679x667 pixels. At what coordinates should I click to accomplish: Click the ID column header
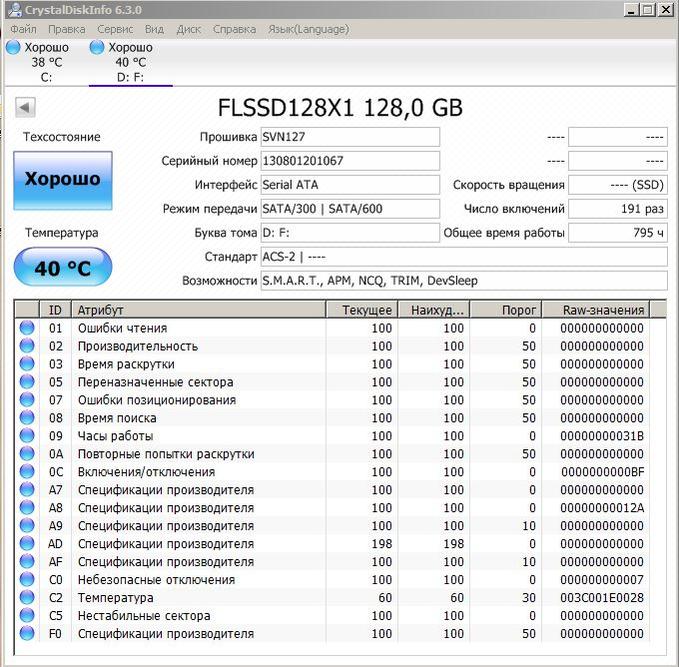point(55,310)
